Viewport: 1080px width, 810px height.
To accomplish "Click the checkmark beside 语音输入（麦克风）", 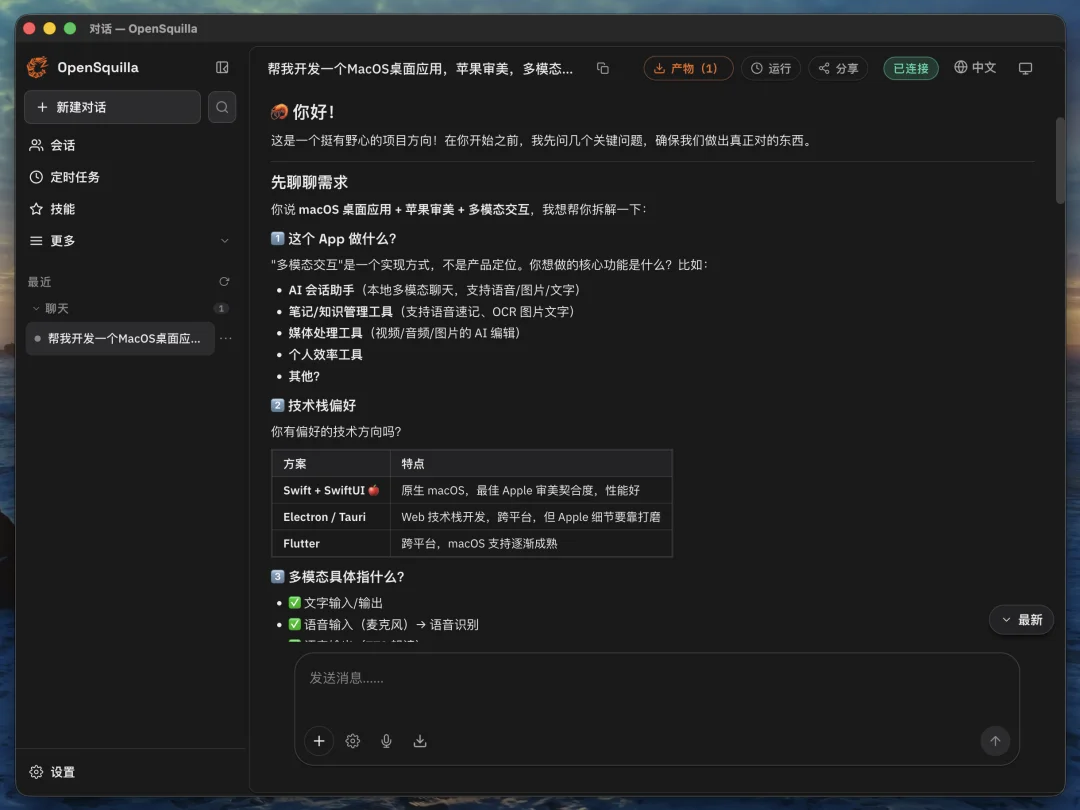I will coord(295,624).
